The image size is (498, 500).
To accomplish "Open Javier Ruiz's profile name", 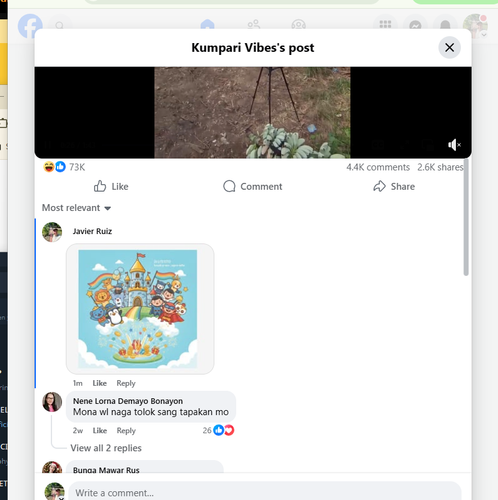I will pyautogui.click(x=92, y=231).
